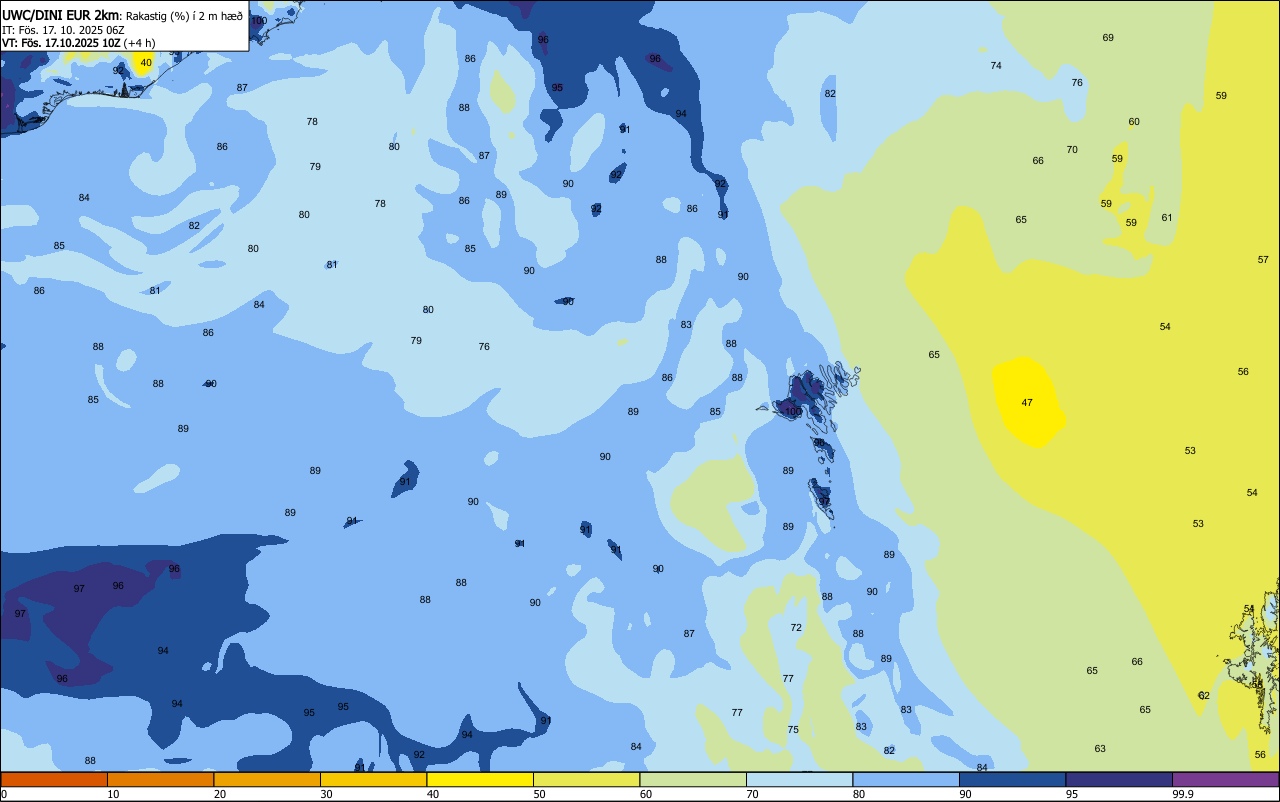Click the 10–20 orange legend swatch
Screen dimensions: 1280x802
(x=160, y=779)
